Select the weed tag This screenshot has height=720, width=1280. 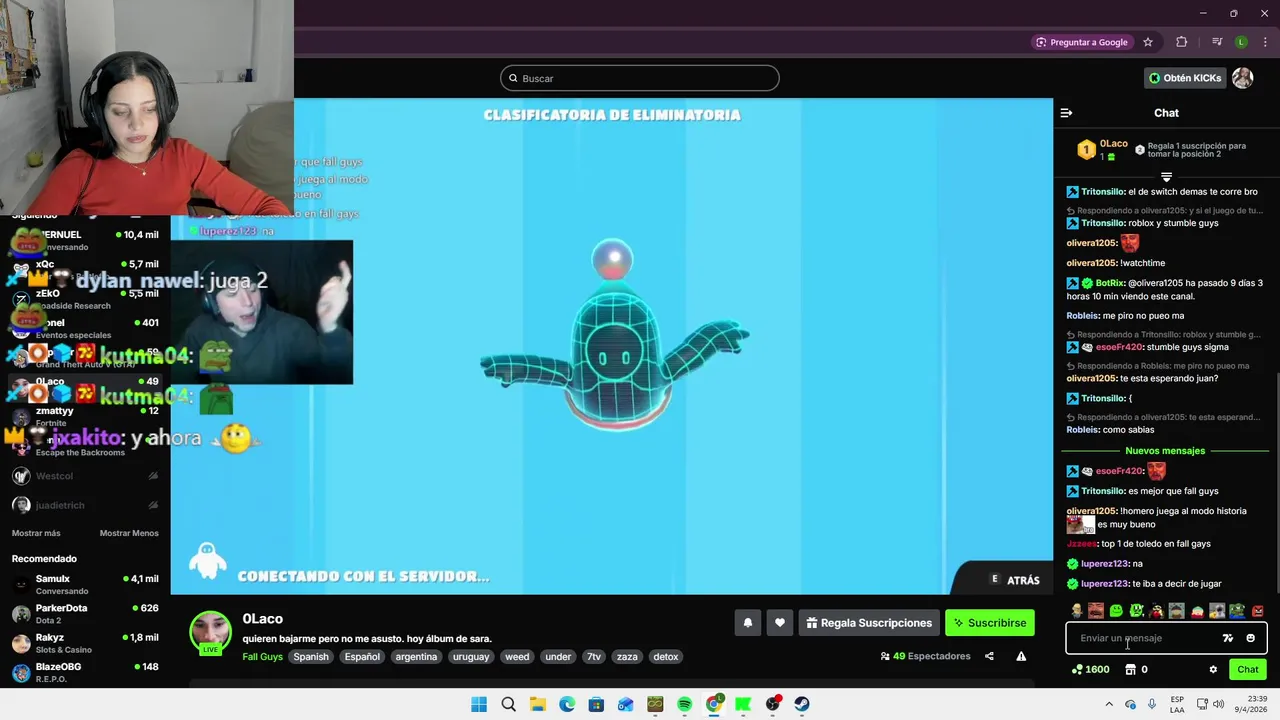pyautogui.click(x=517, y=657)
